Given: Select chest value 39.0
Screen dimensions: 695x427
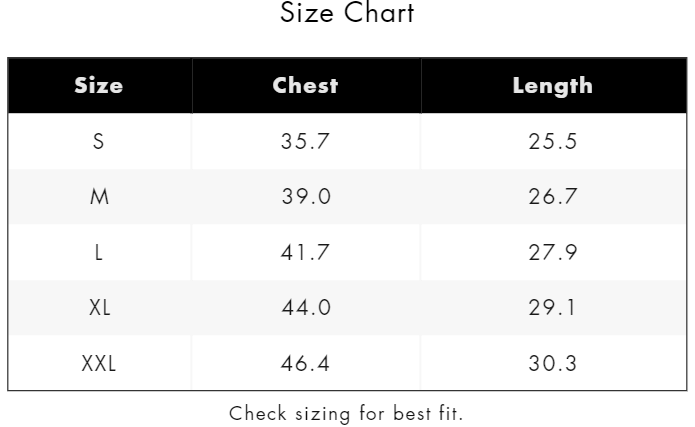Looking at the screenshot, I should pyautogui.click(x=306, y=196).
